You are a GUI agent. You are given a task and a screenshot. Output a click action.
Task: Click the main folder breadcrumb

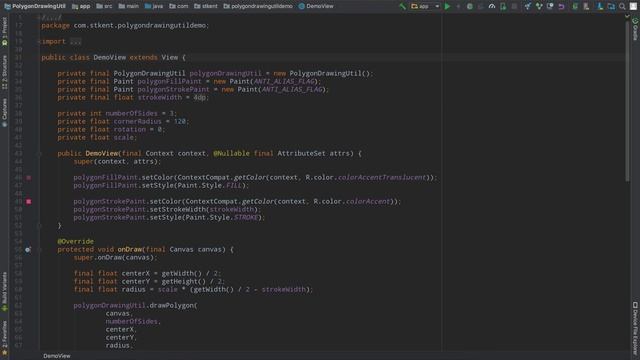pos(129,7)
